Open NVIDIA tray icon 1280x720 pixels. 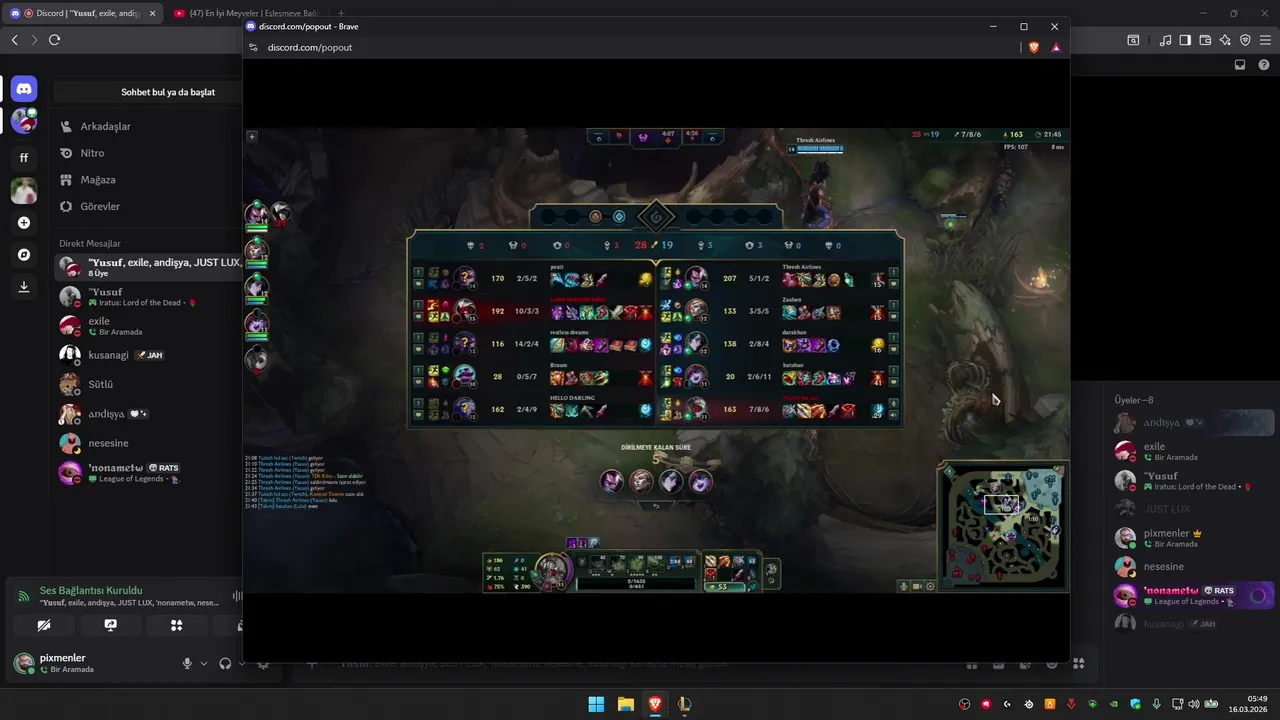click(x=1113, y=704)
